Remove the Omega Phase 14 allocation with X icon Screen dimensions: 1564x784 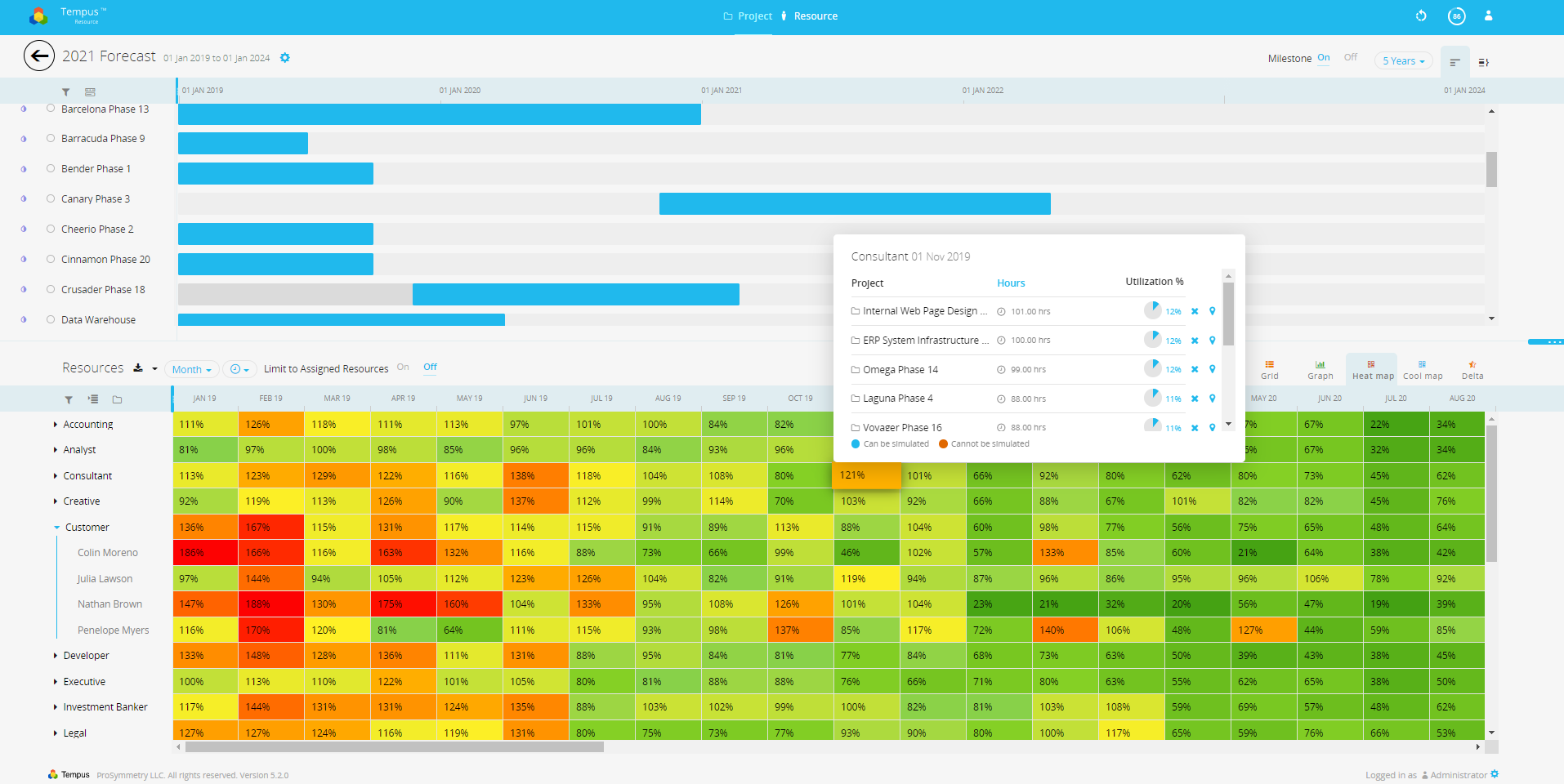(x=1195, y=370)
